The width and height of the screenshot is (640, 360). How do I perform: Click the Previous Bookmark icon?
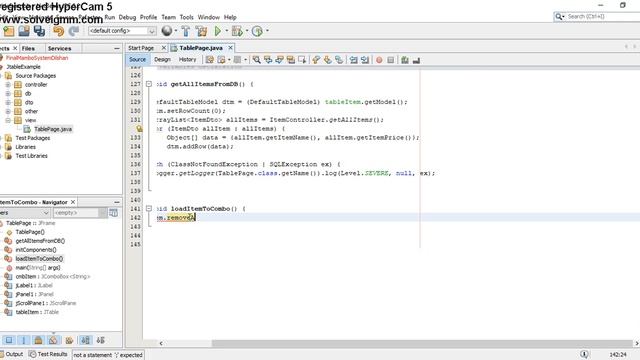point(316,60)
